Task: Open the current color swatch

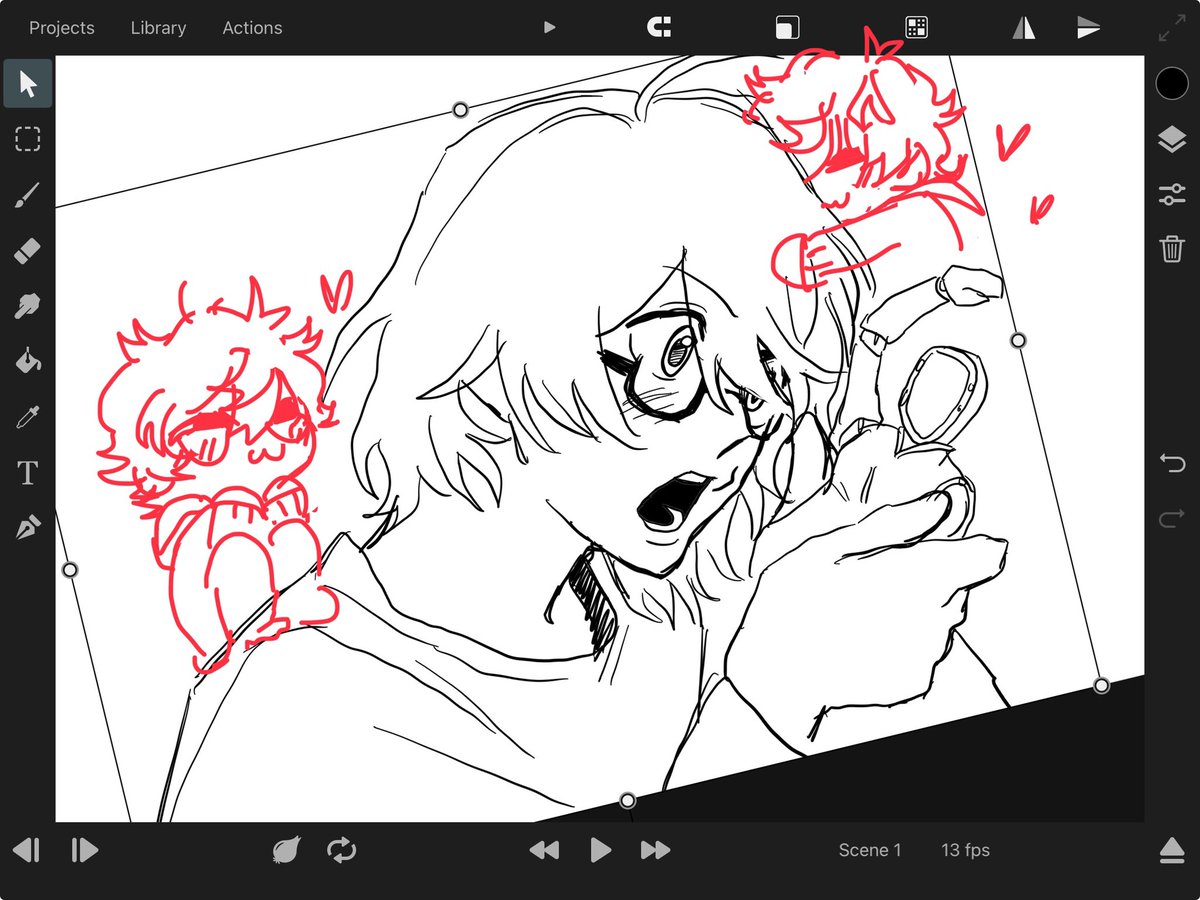Action: 1172,84
